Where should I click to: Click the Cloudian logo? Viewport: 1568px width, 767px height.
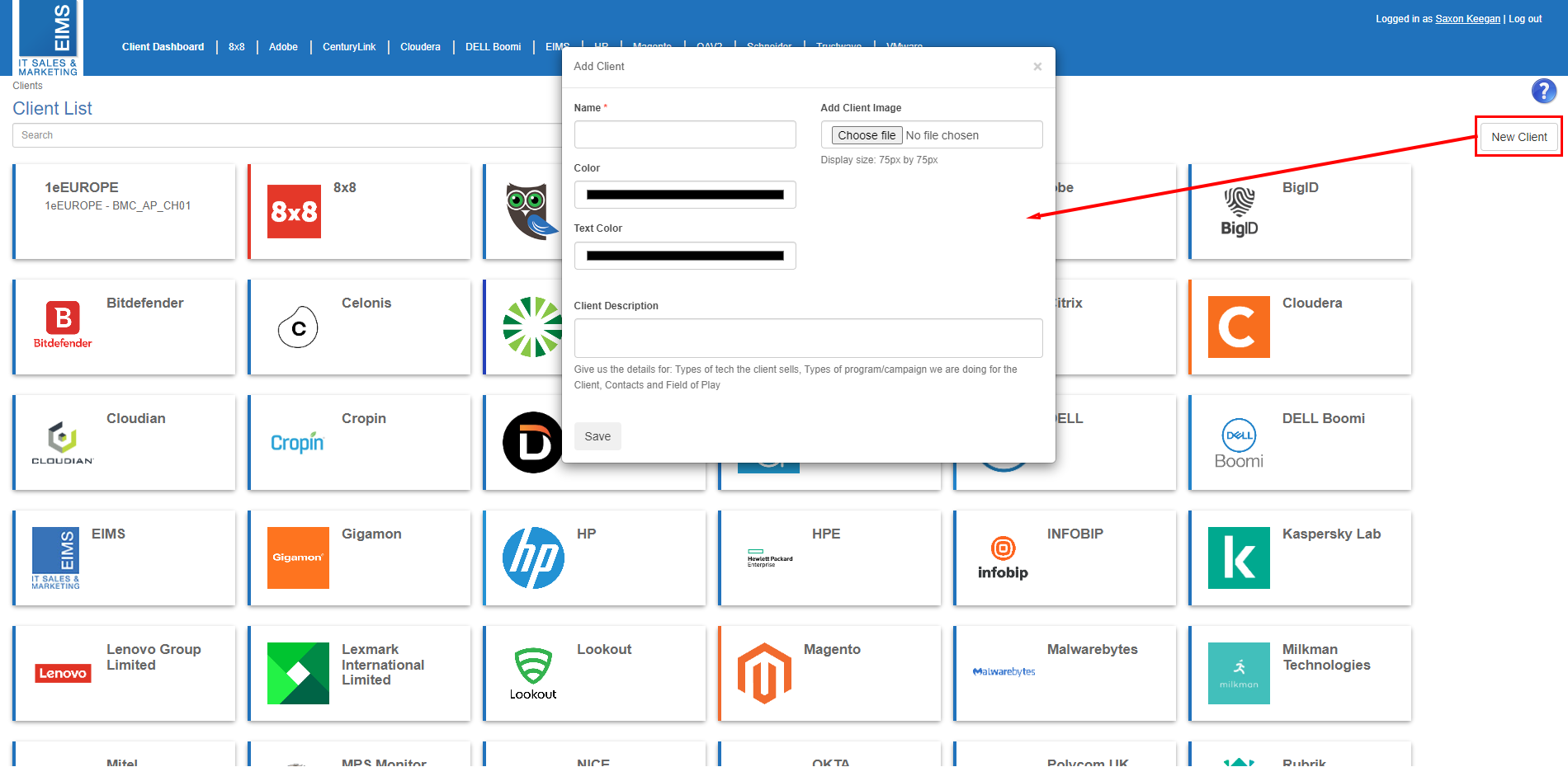63,443
